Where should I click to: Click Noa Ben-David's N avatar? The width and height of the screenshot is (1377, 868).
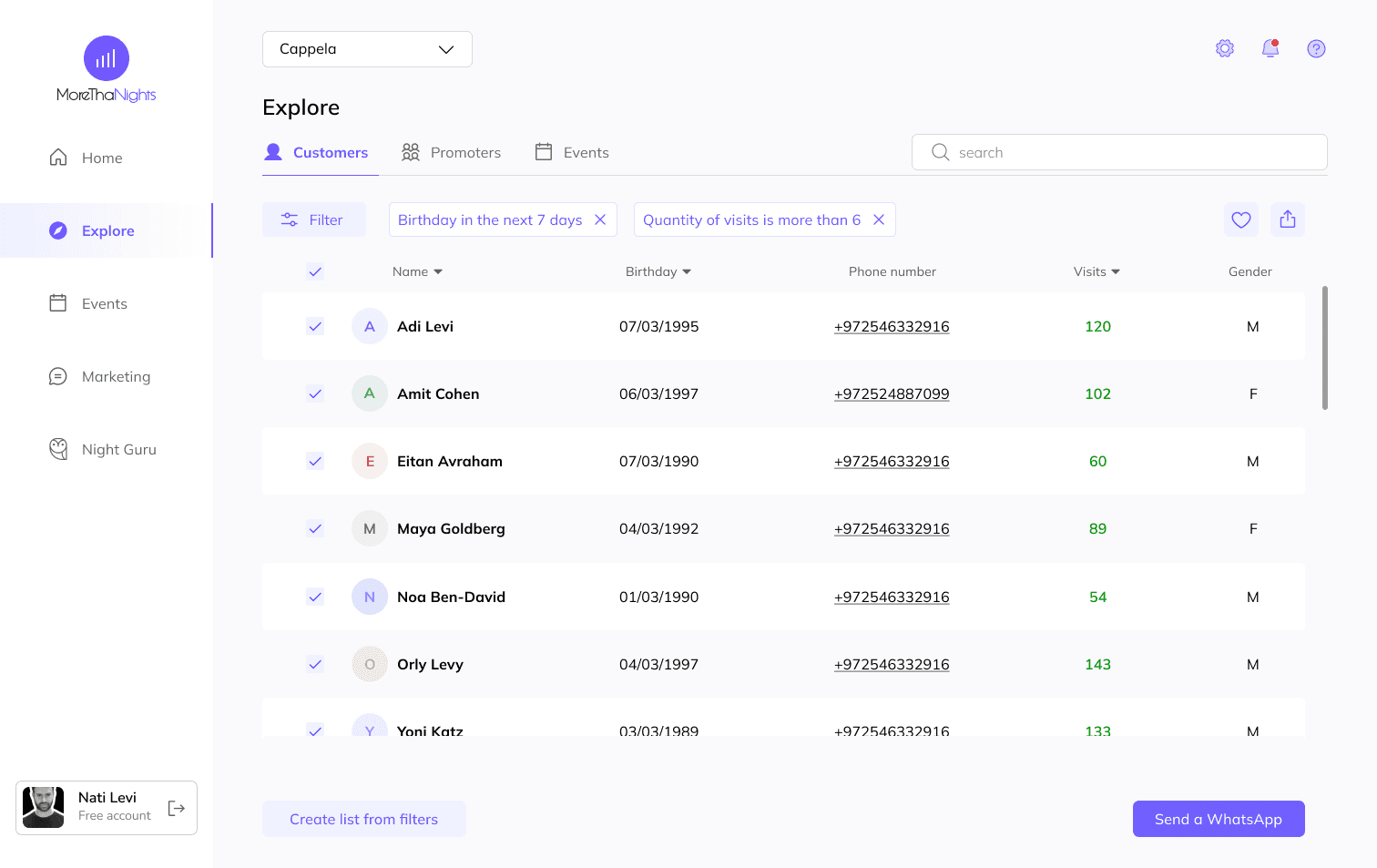370,597
